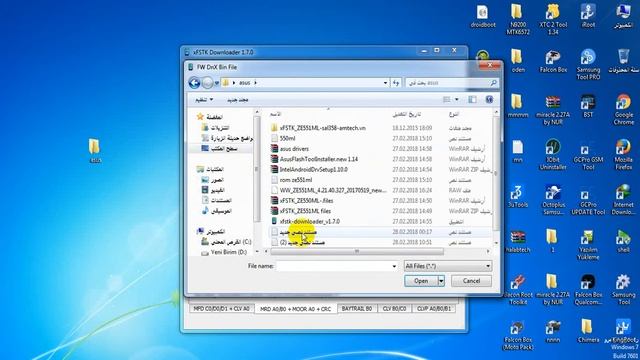Launch Google Chrome from desktop
The image size is (640, 360).
point(623,109)
